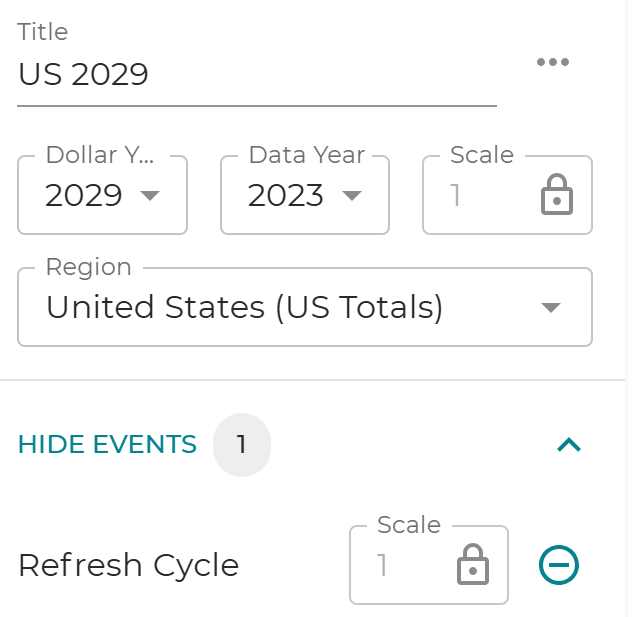
Task: Click the United States (US Totals) region text
Action: (x=244, y=308)
